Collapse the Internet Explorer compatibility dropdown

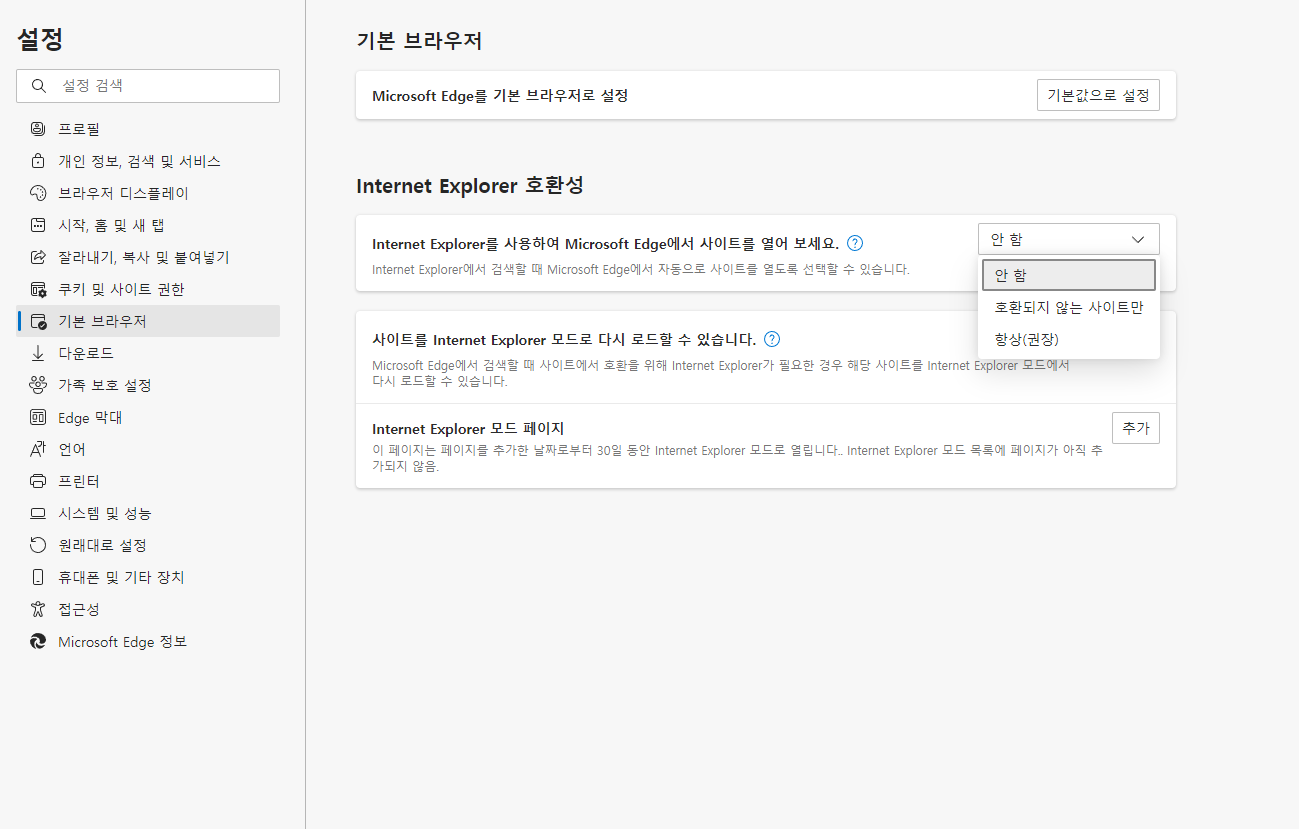tap(1068, 239)
